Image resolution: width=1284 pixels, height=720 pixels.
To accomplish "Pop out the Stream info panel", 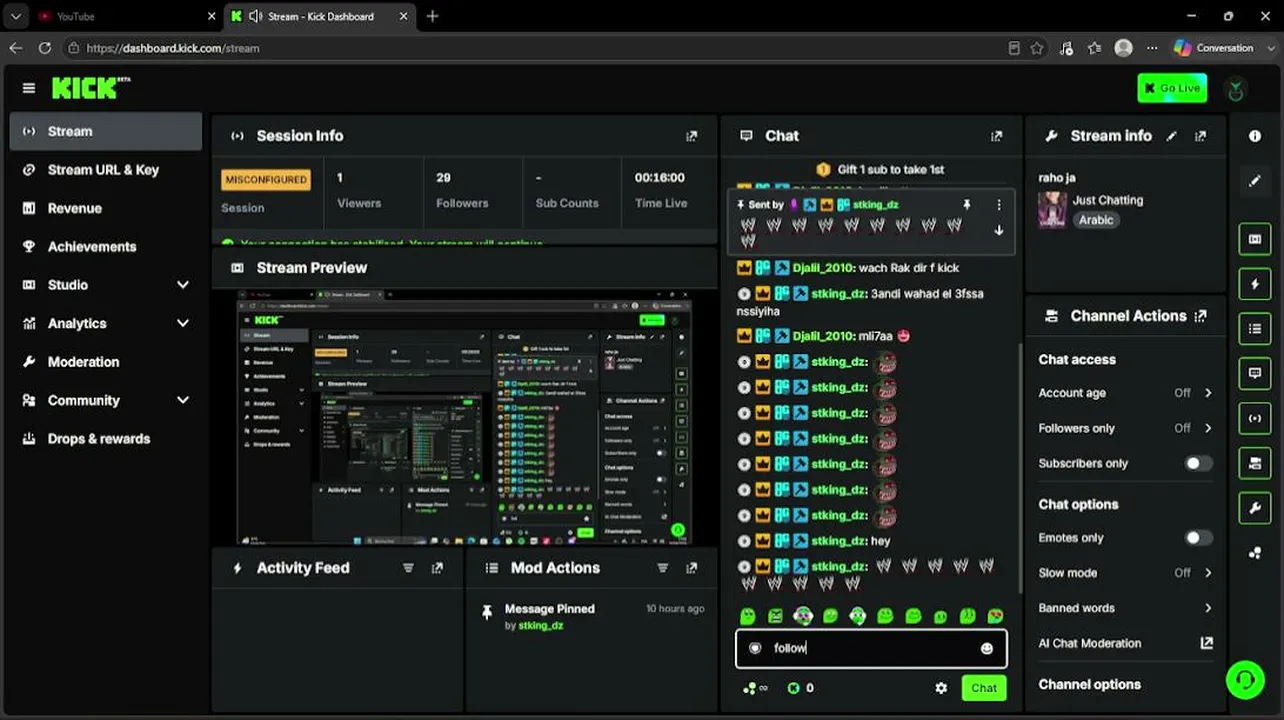I will (x=1200, y=136).
